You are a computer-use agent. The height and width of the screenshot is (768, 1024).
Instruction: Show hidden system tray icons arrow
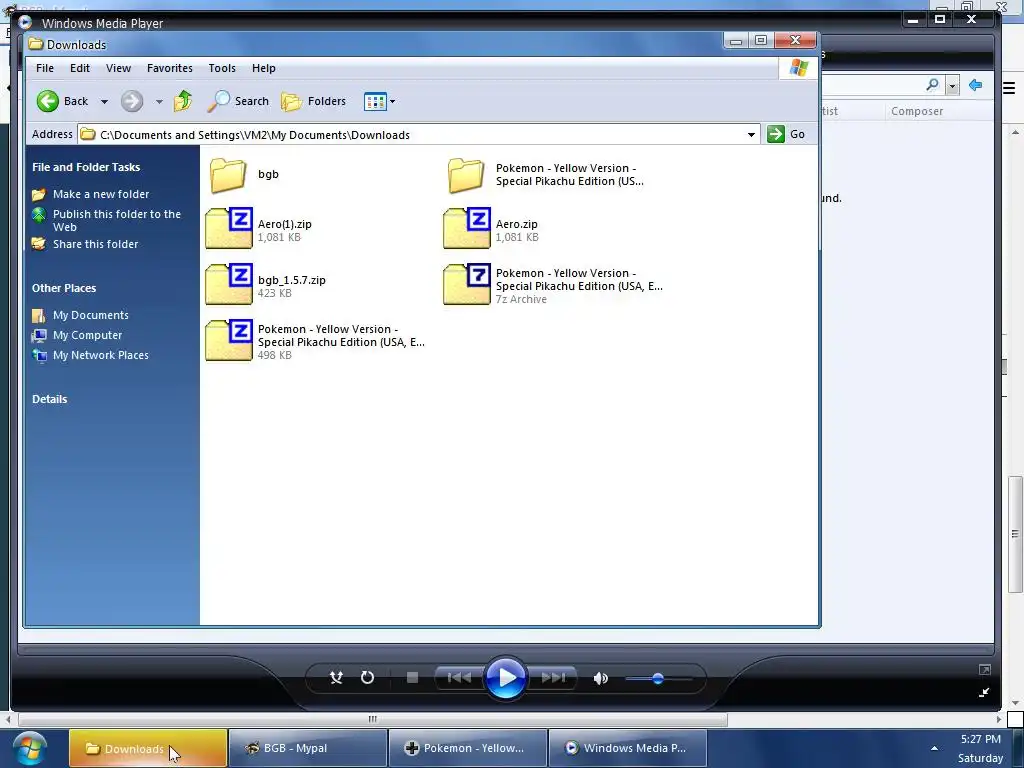(x=935, y=748)
